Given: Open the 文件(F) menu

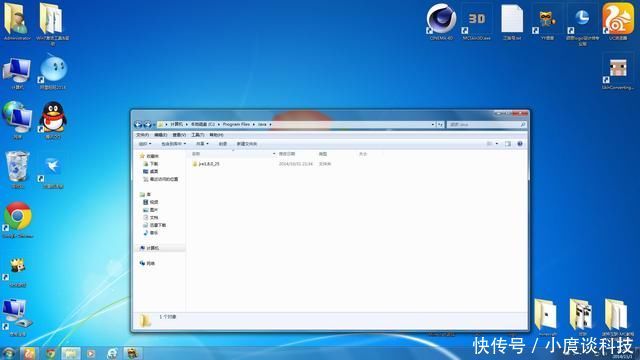Looking at the screenshot, I should 142,135.
